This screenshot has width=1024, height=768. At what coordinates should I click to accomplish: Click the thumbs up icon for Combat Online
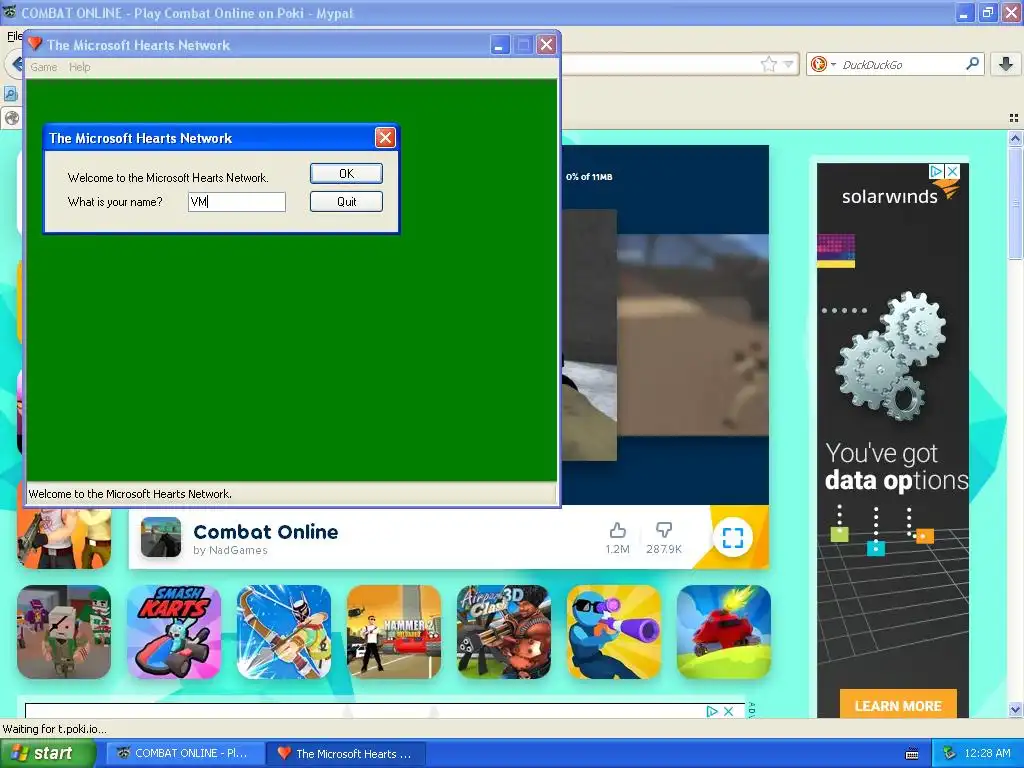point(617,530)
